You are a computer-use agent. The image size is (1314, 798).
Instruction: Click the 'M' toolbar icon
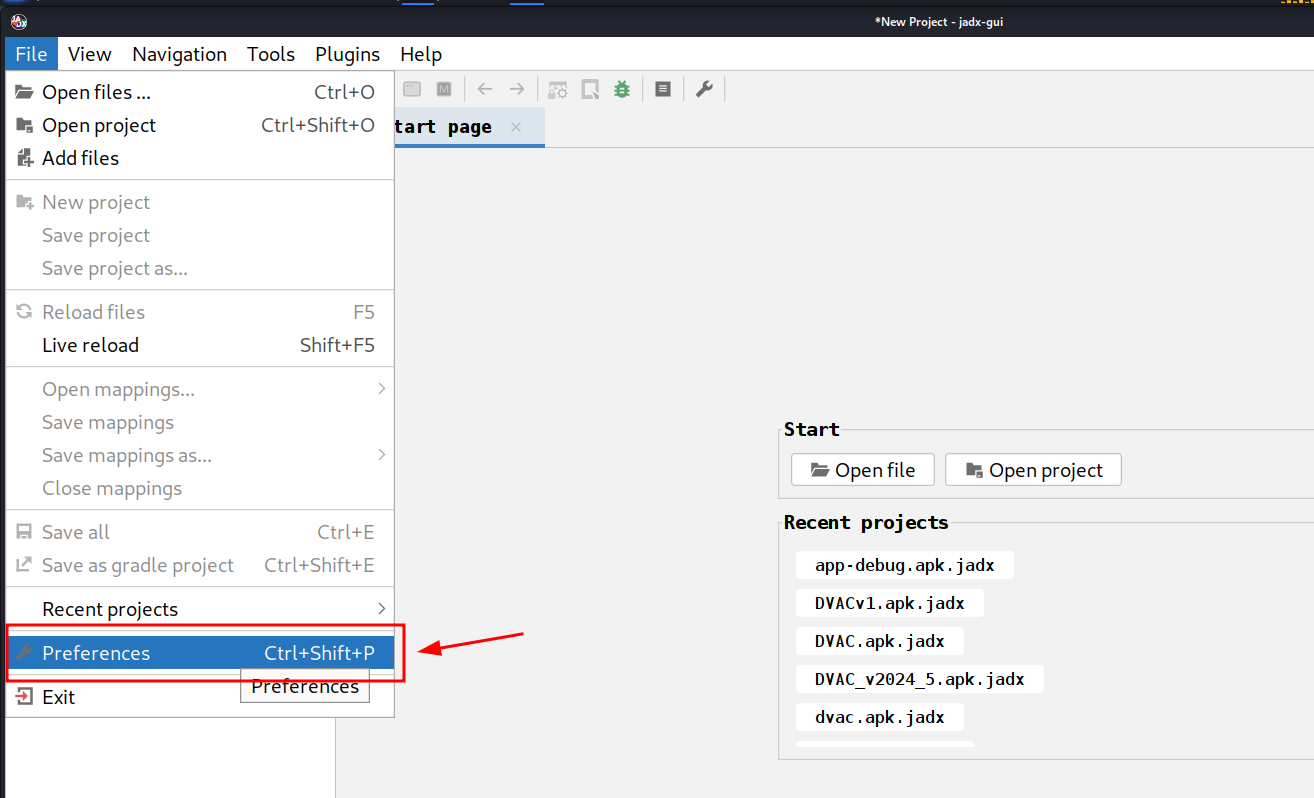pyautogui.click(x=443, y=89)
